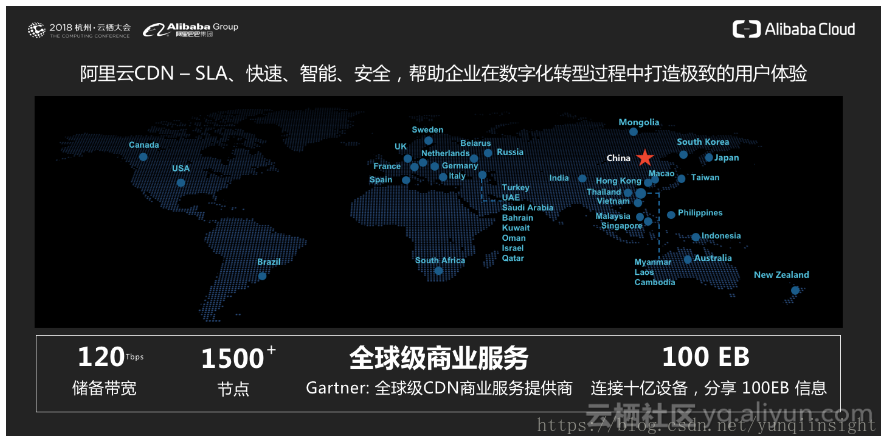The image size is (888, 445).
Task: Click the China map label
Action: pyautogui.click(x=618, y=158)
